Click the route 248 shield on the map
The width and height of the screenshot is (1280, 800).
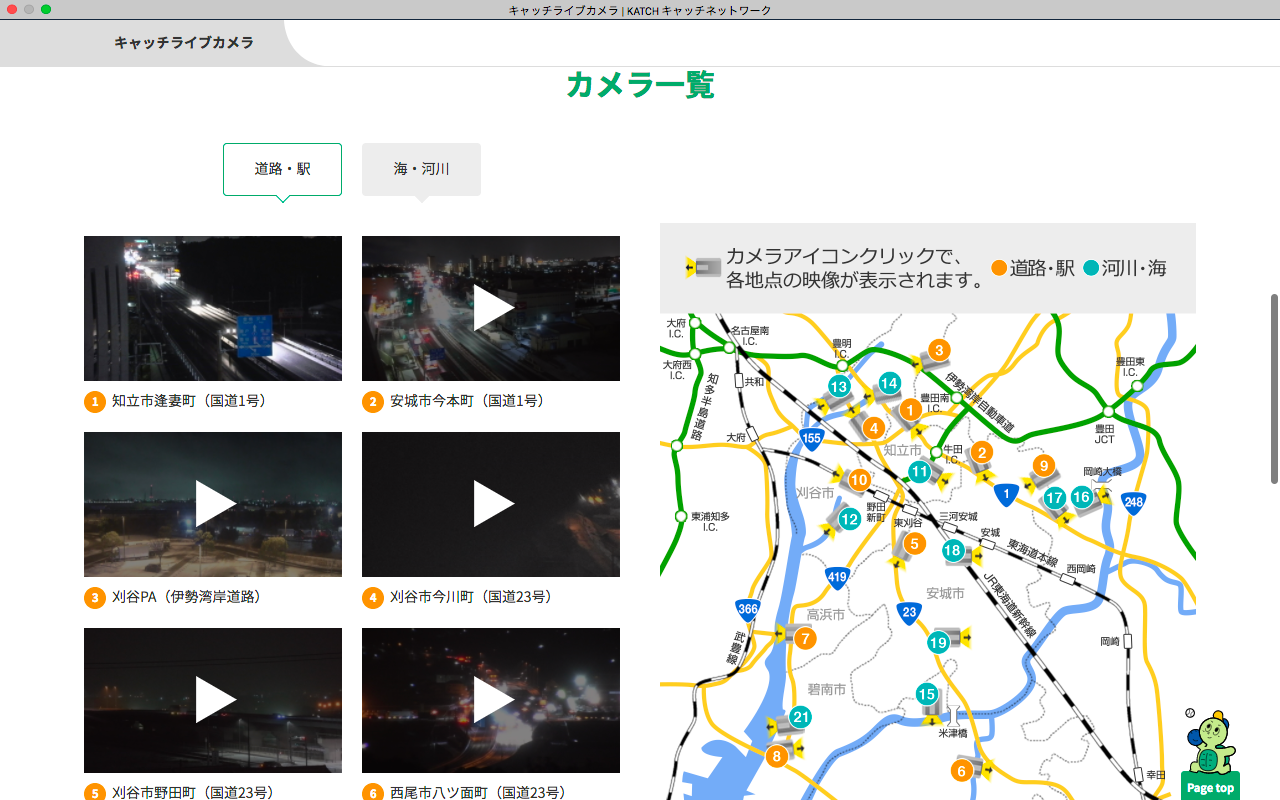pos(1133,503)
